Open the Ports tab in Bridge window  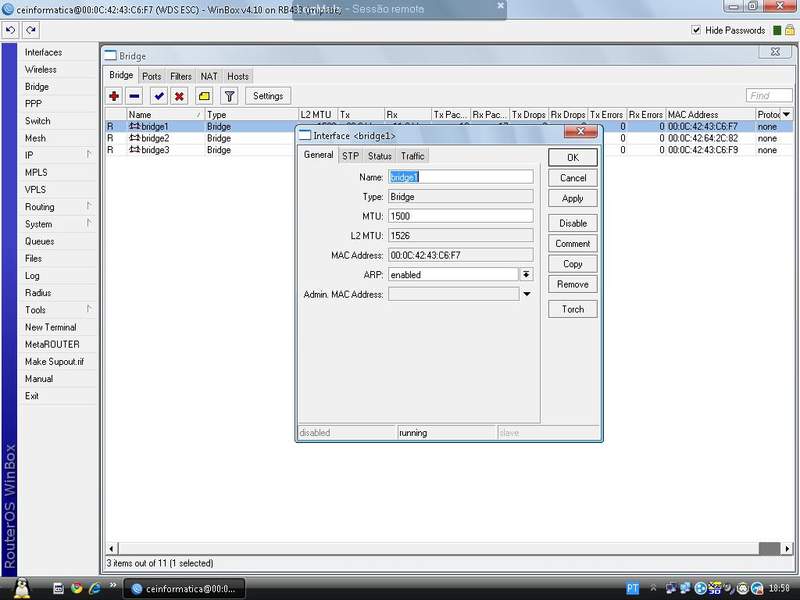click(x=151, y=76)
